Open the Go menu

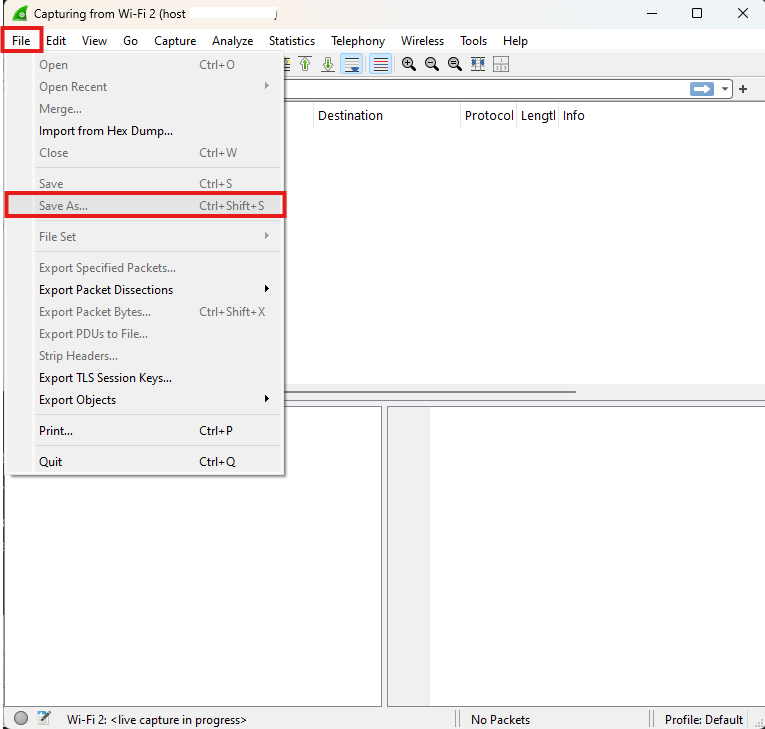pyautogui.click(x=130, y=40)
